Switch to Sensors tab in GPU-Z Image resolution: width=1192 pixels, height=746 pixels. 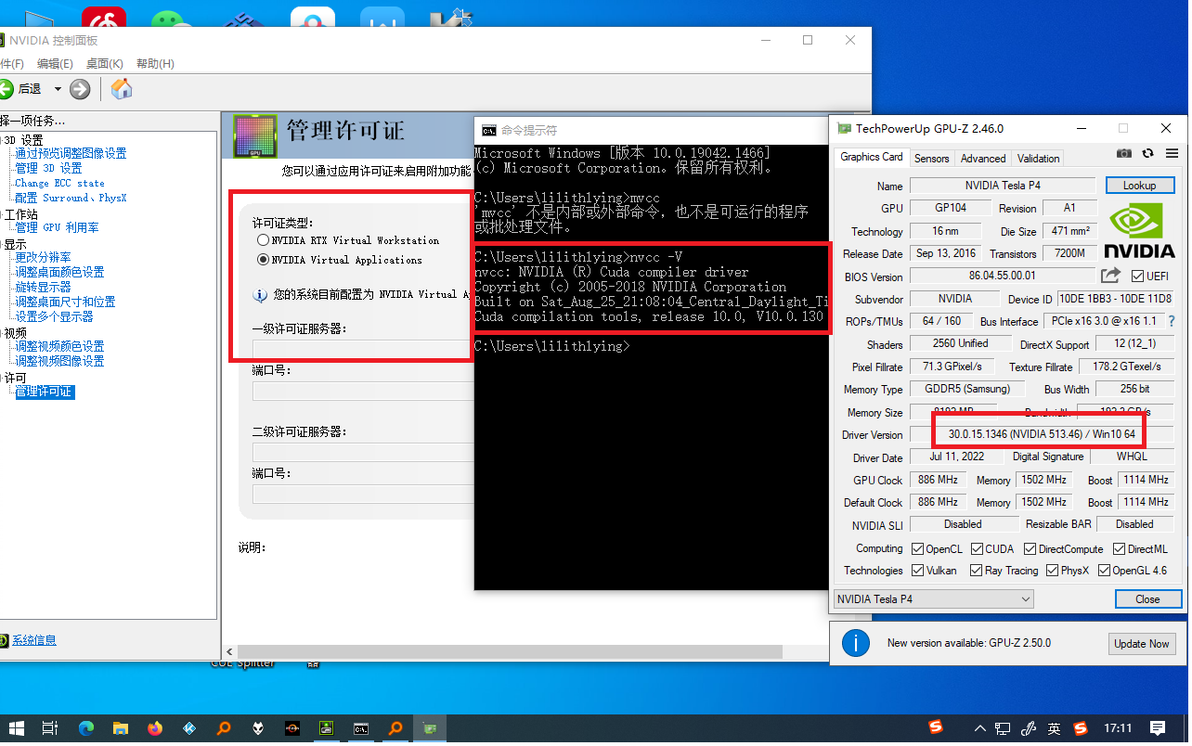tap(931, 158)
